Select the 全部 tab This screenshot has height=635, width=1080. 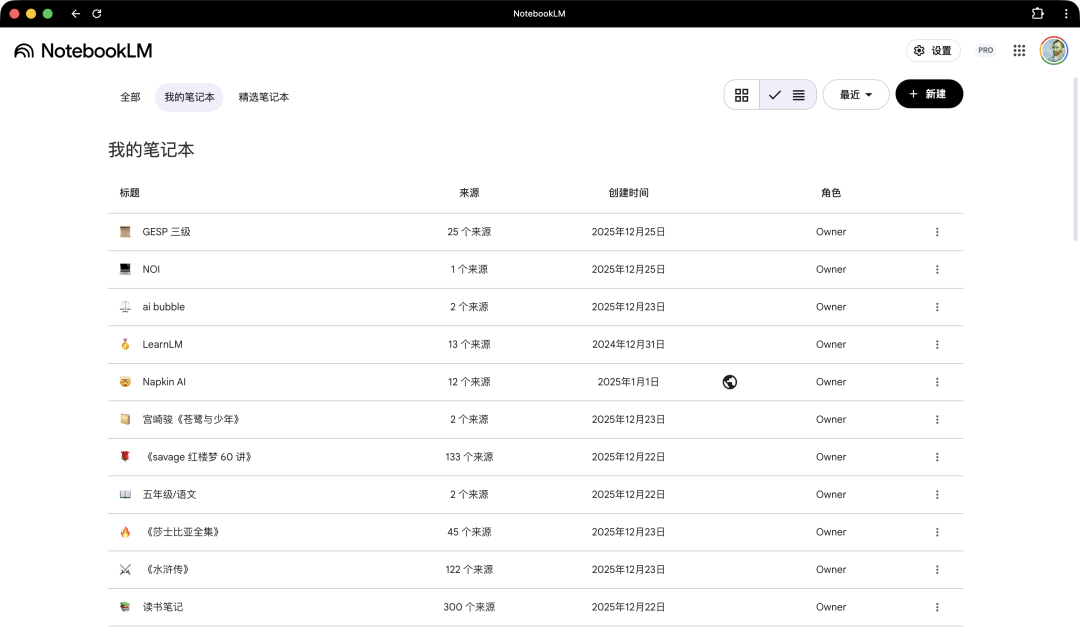(130, 97)
